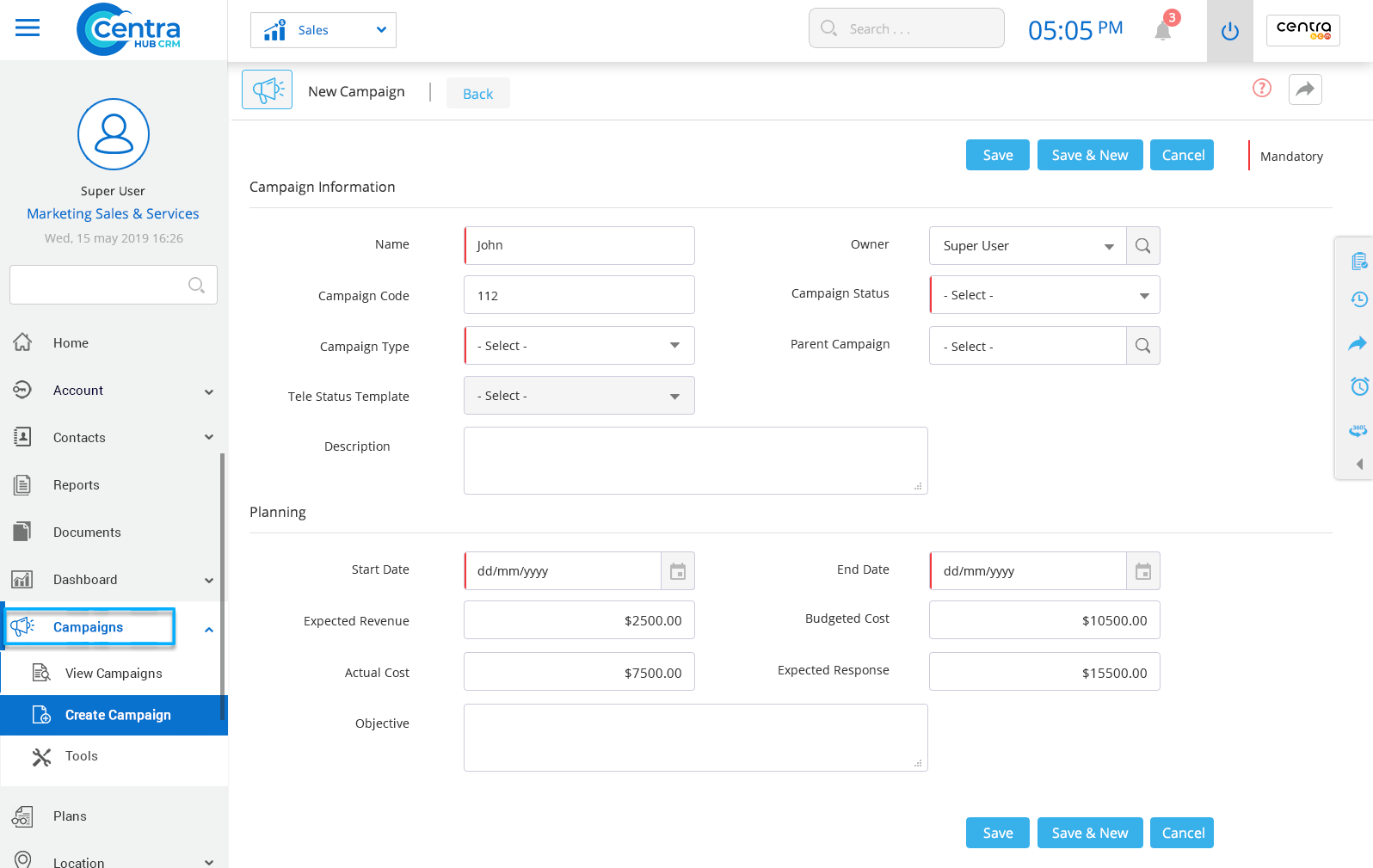Click the Name input field

pyautogui.click(x=579, y=245)
